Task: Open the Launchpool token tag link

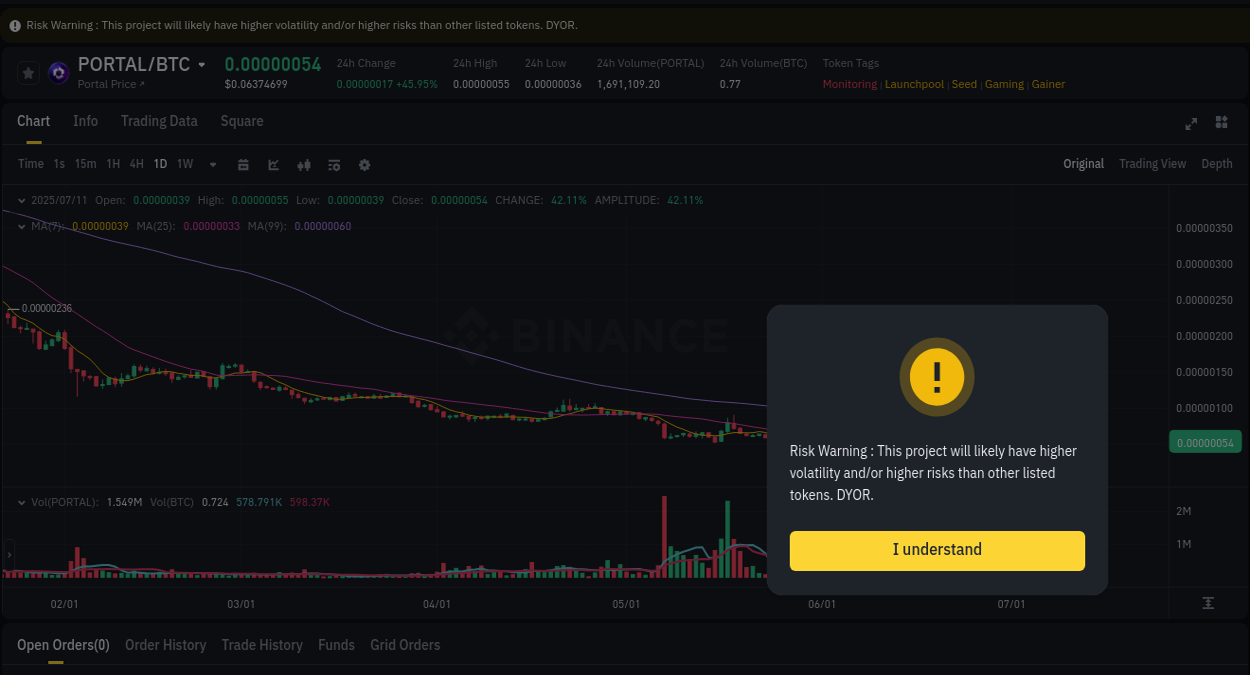Action: [914, 84]
